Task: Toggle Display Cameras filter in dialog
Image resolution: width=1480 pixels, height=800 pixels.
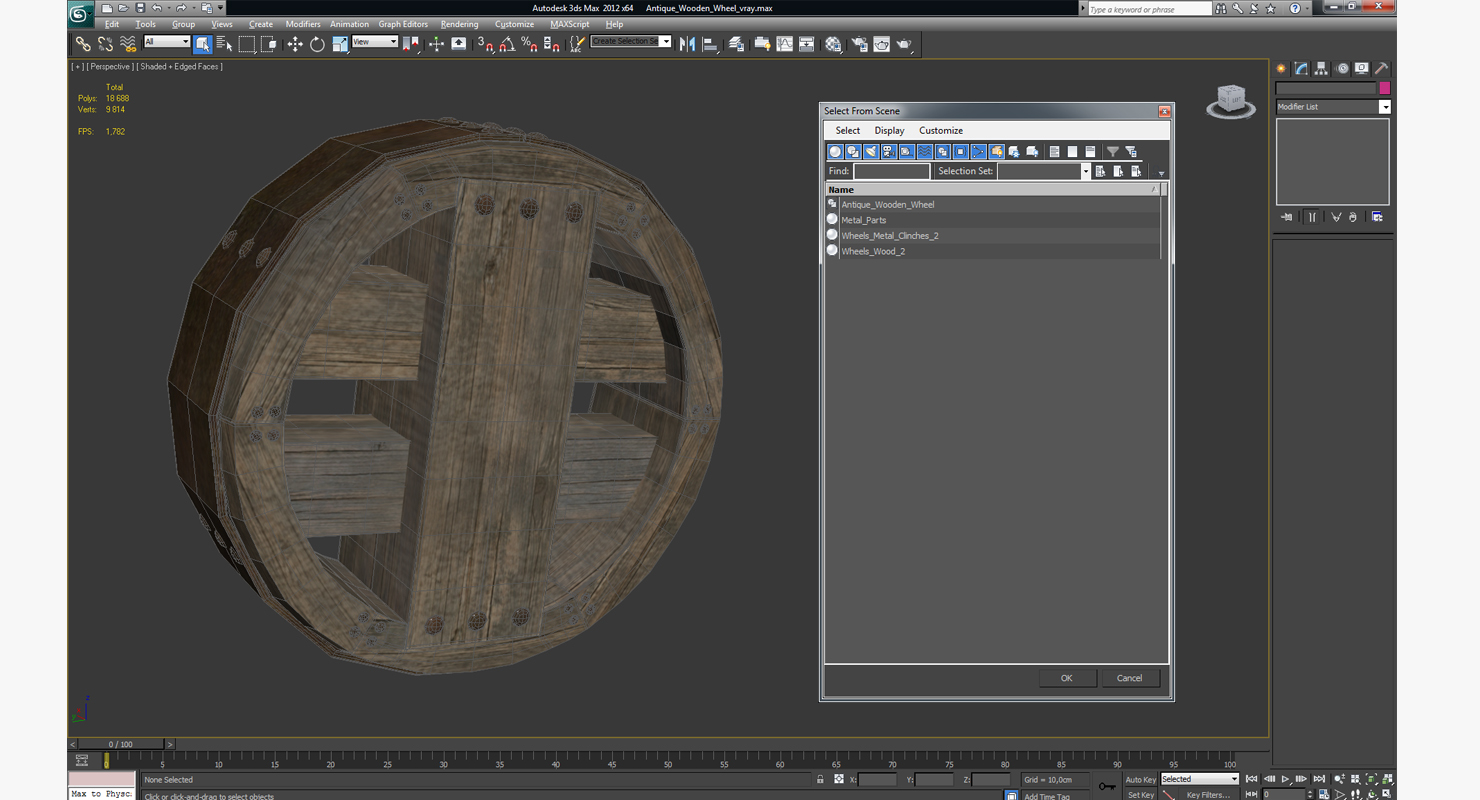Action: click(889, 152)
